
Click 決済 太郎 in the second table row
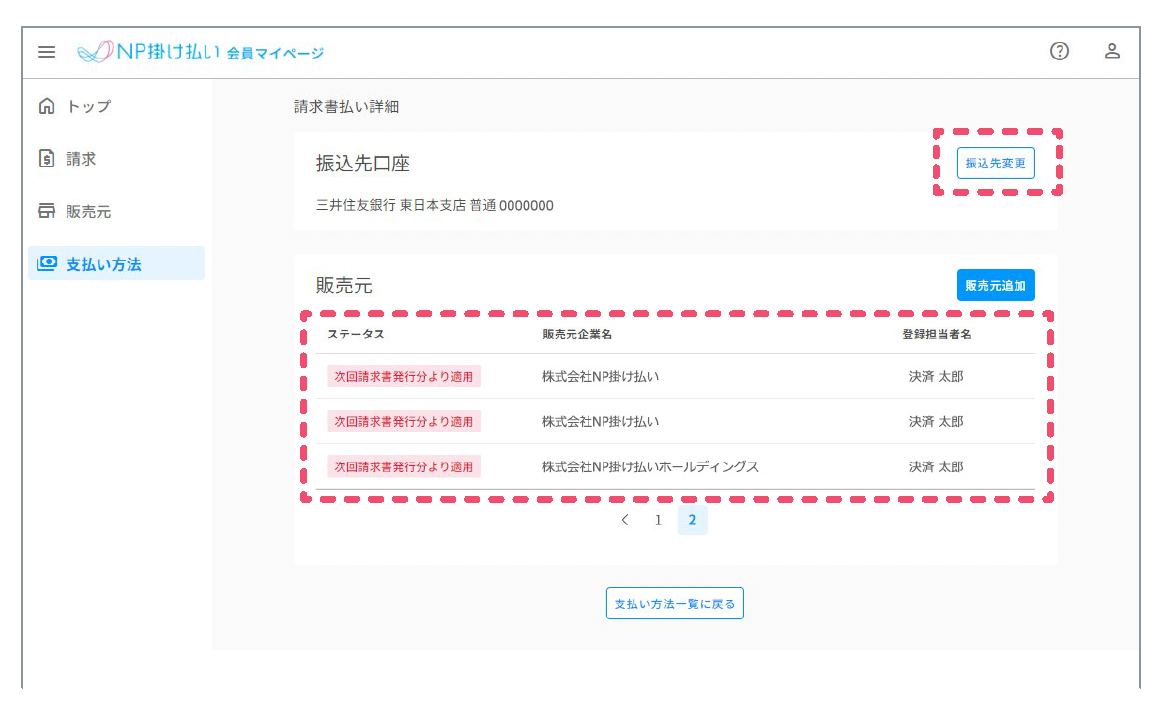936,422
